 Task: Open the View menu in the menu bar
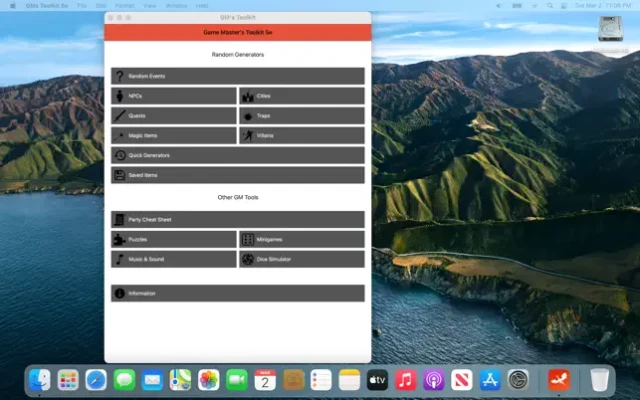(149, 5)
